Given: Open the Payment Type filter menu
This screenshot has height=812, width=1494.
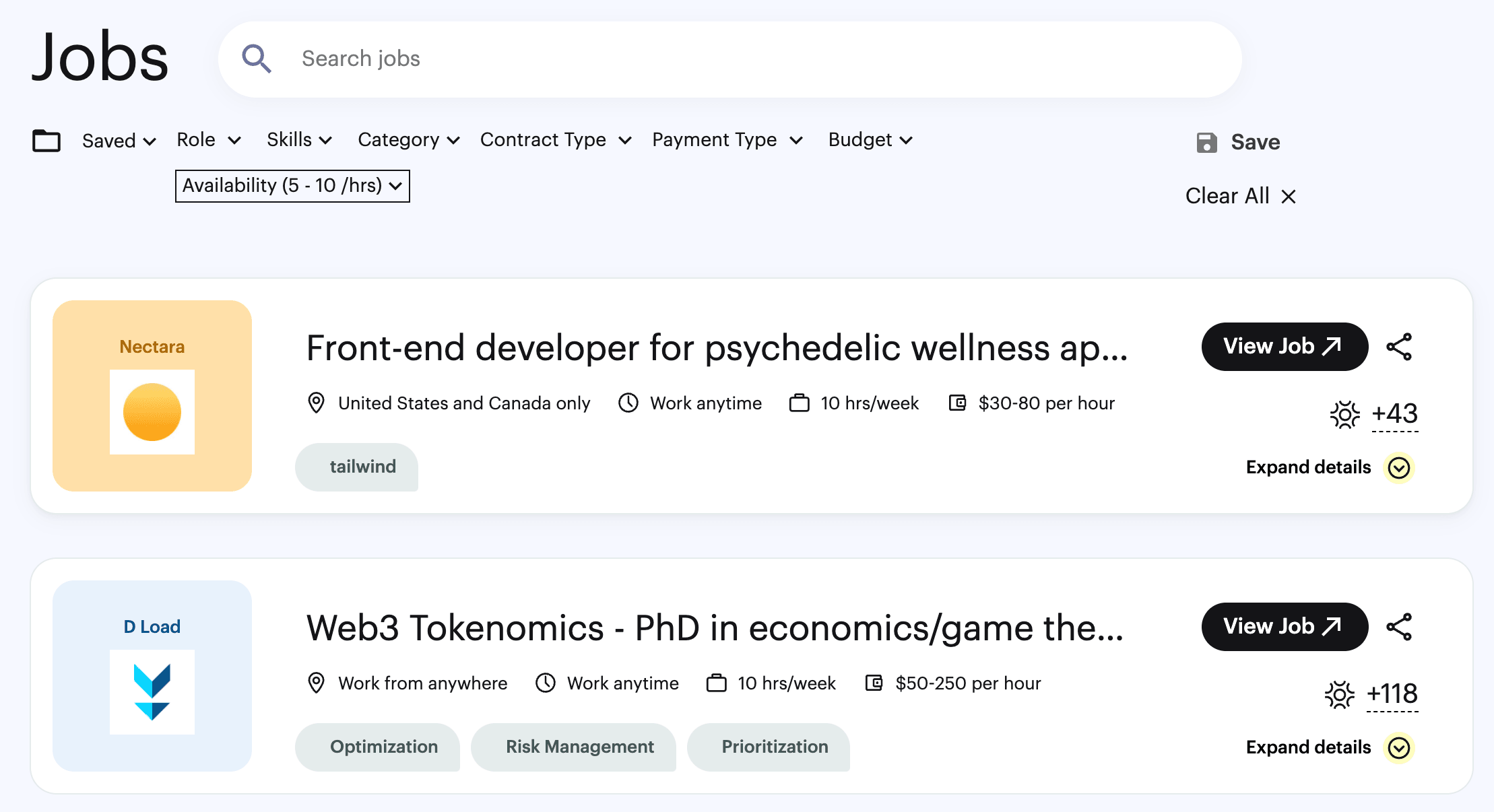Looking at the screenshot, I should coord(727,140).
